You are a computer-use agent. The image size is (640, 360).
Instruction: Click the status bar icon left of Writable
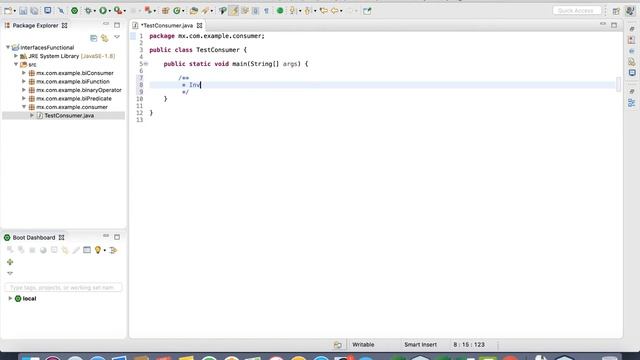pyautogui.click(x=338, y=345)
